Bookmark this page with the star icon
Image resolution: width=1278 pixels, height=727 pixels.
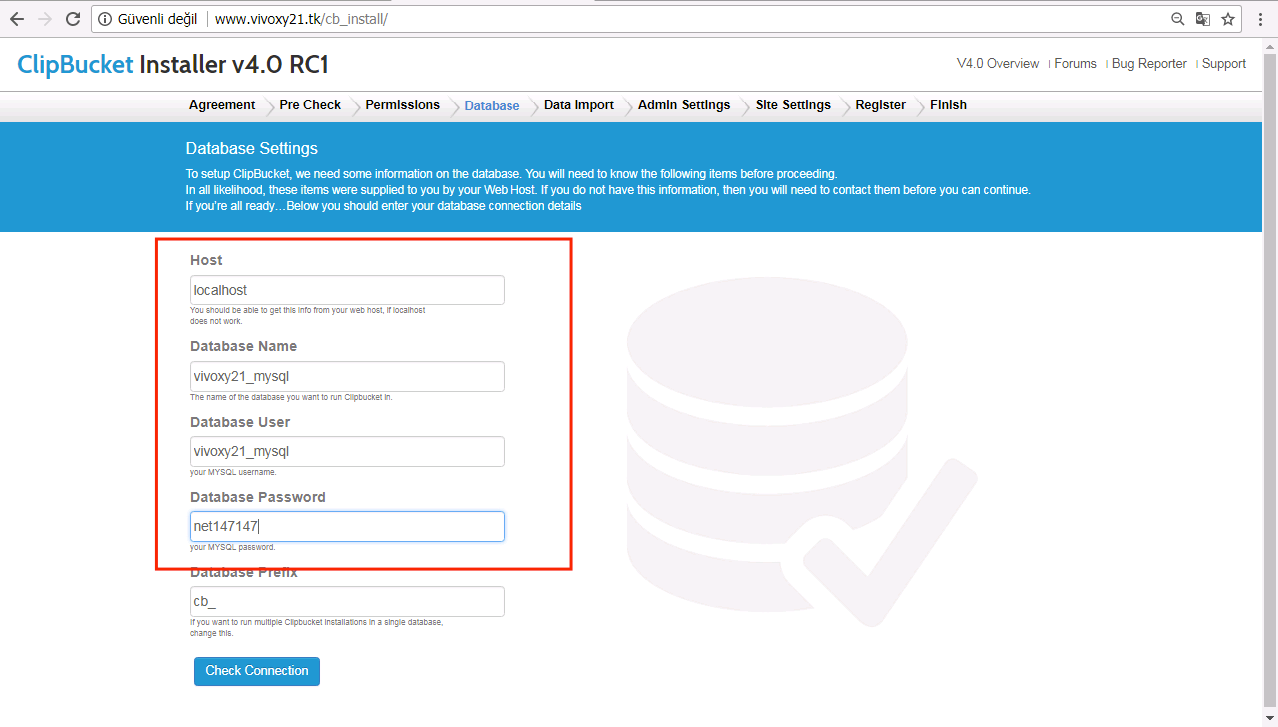click(1228, 19)
